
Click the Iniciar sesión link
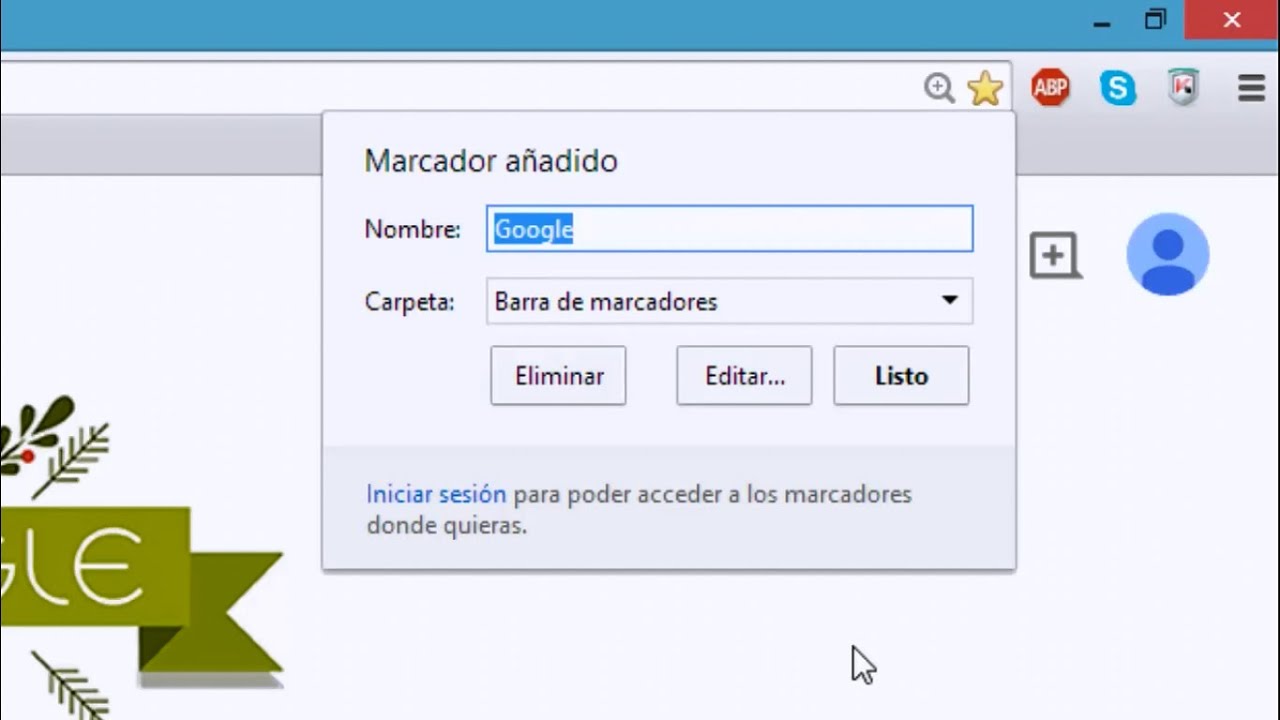point(435,494)
